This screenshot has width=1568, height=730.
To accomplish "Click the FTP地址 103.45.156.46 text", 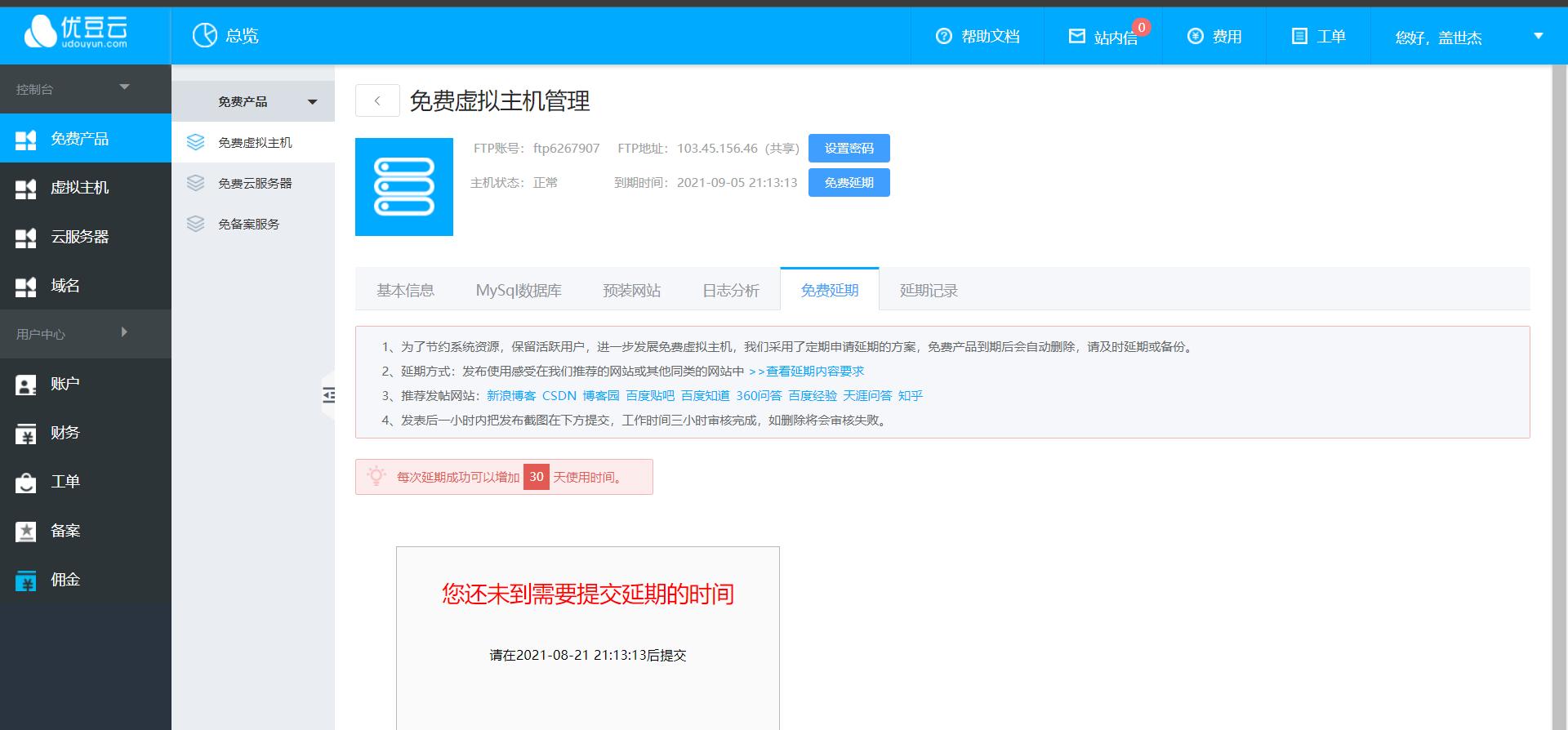I will pos(709,149).
